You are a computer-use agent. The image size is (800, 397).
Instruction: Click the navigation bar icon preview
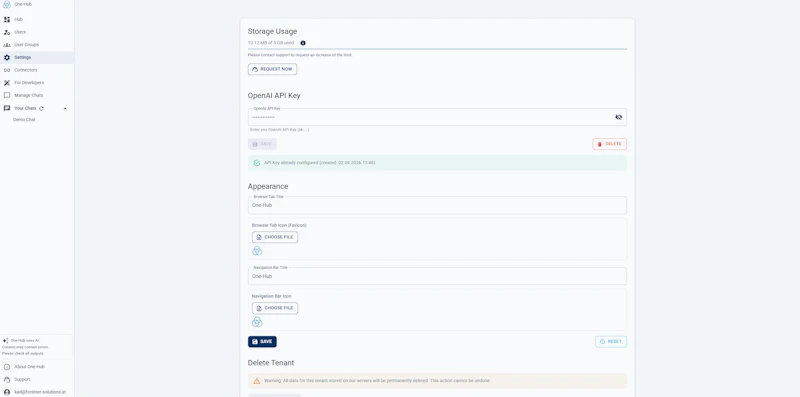click(257, 321)
